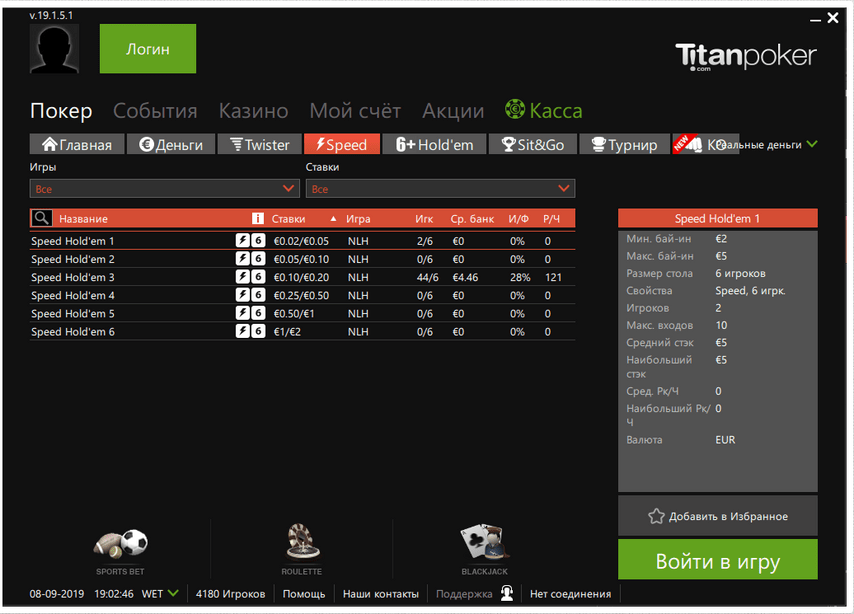
Task: Minimize the Titanpoker window
Action: (x=815, y=20)
